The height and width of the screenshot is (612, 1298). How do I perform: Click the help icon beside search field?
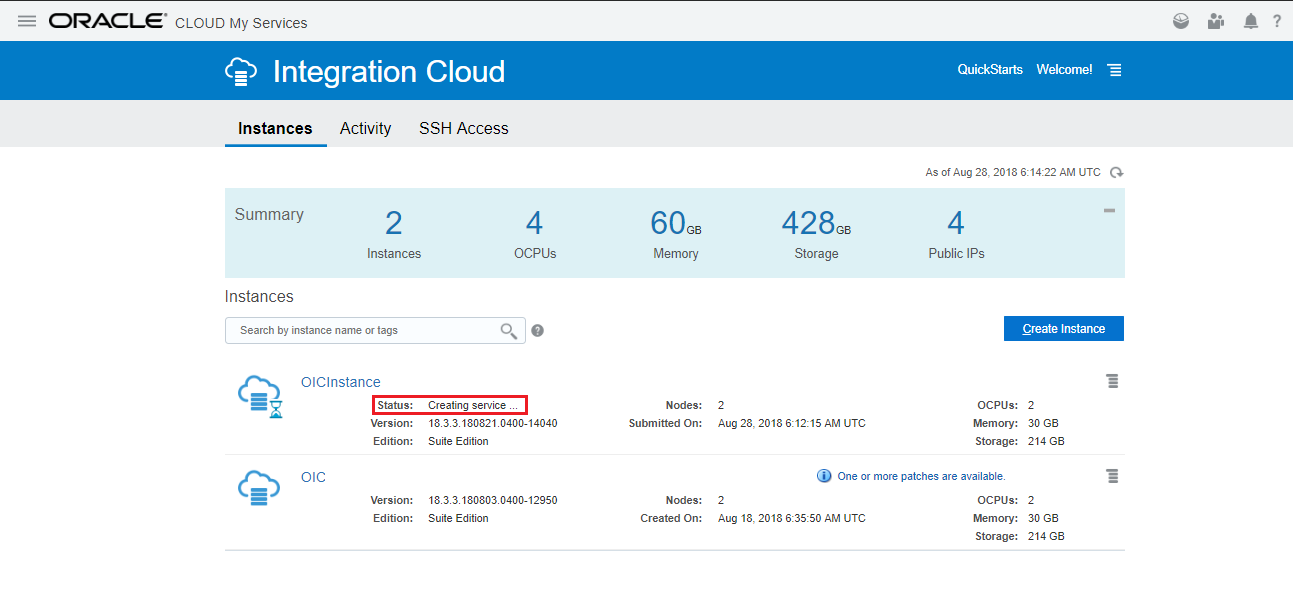coord(538,331)
